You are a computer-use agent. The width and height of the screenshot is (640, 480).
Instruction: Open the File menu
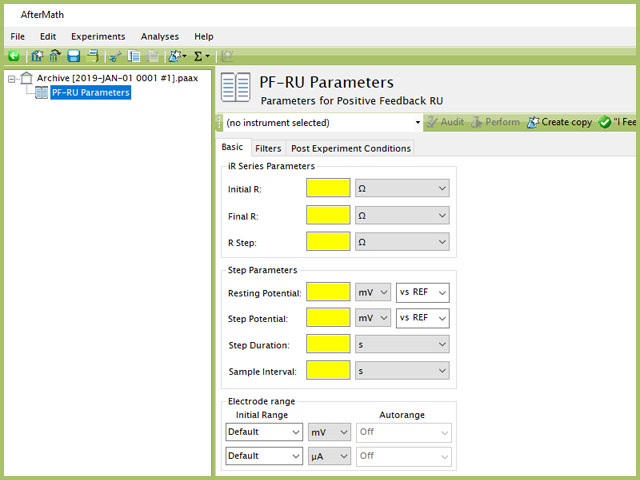[x=18, y=36]
